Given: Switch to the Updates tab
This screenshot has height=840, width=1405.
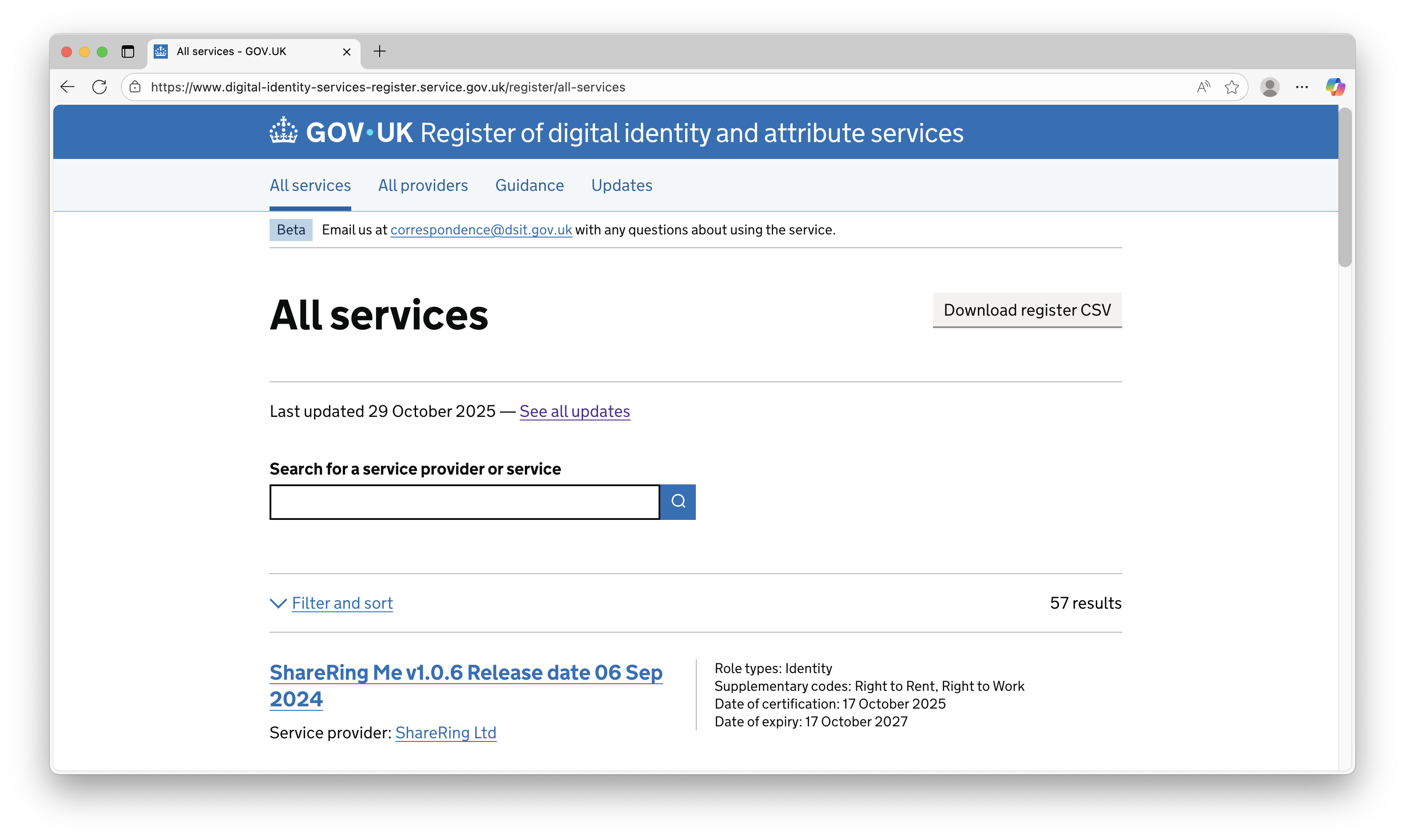Looking at the screenshot, I should (x=621, y=185).
